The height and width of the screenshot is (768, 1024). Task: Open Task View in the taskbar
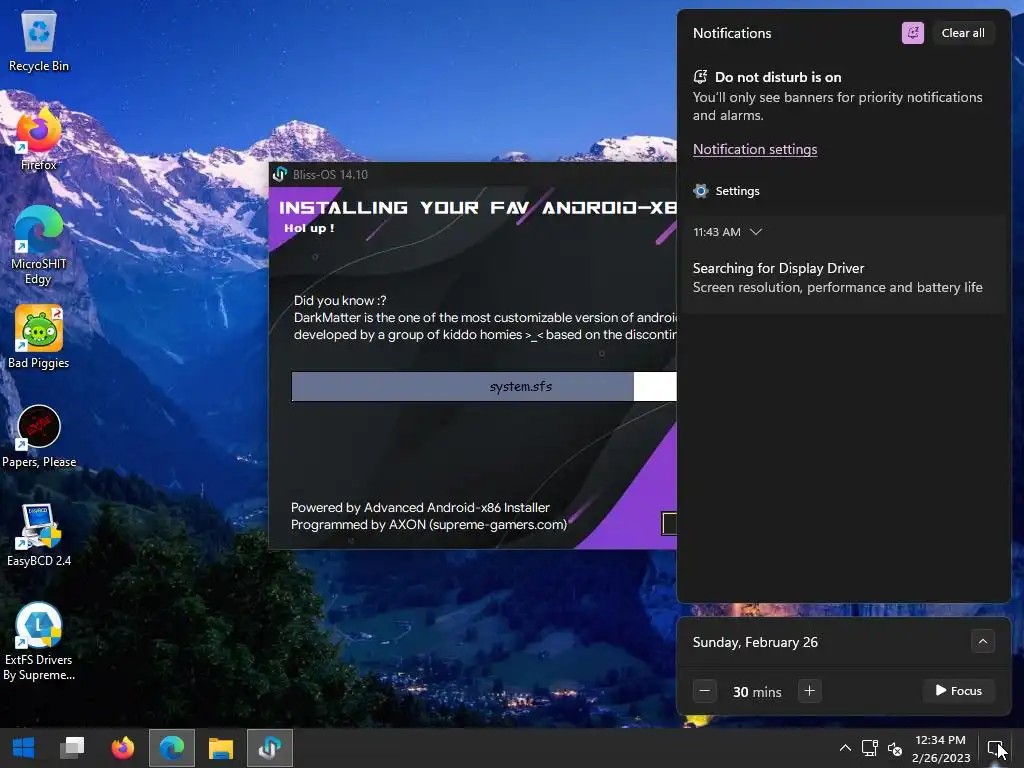point(72,748)
